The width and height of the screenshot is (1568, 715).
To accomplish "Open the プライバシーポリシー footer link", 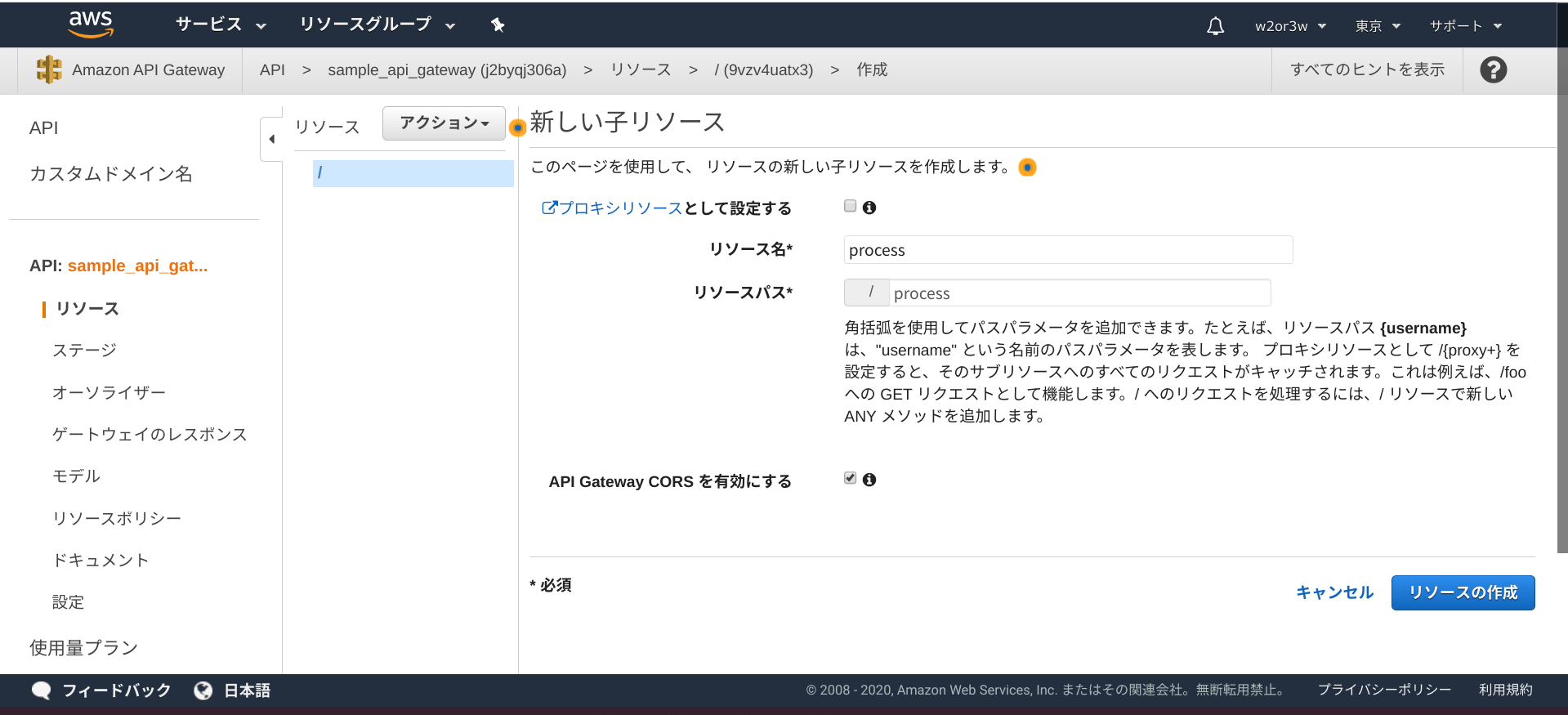I will click(1385, 690).
